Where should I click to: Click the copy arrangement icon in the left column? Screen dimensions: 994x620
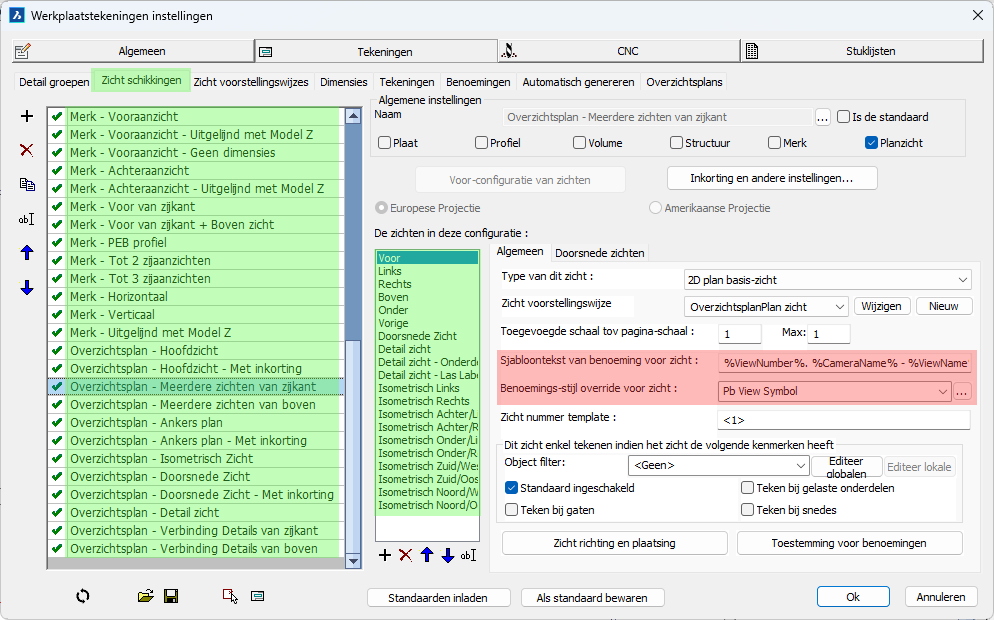coord(27,184)
